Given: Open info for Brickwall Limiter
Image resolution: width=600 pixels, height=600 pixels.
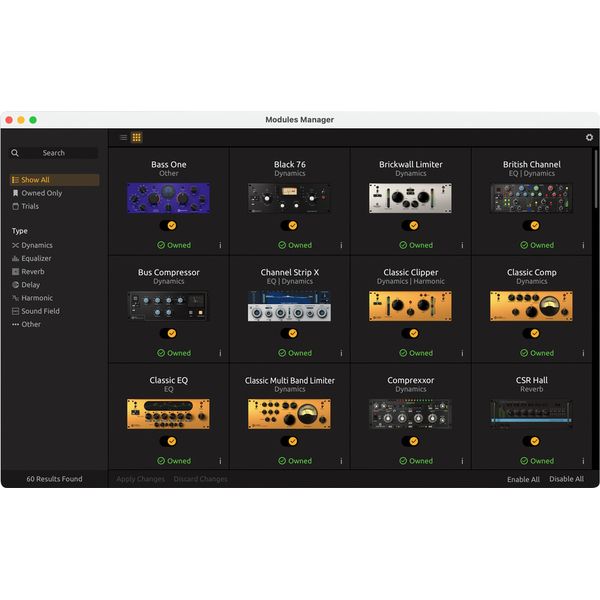Looking at the screenshot, I should click(462, 245).
